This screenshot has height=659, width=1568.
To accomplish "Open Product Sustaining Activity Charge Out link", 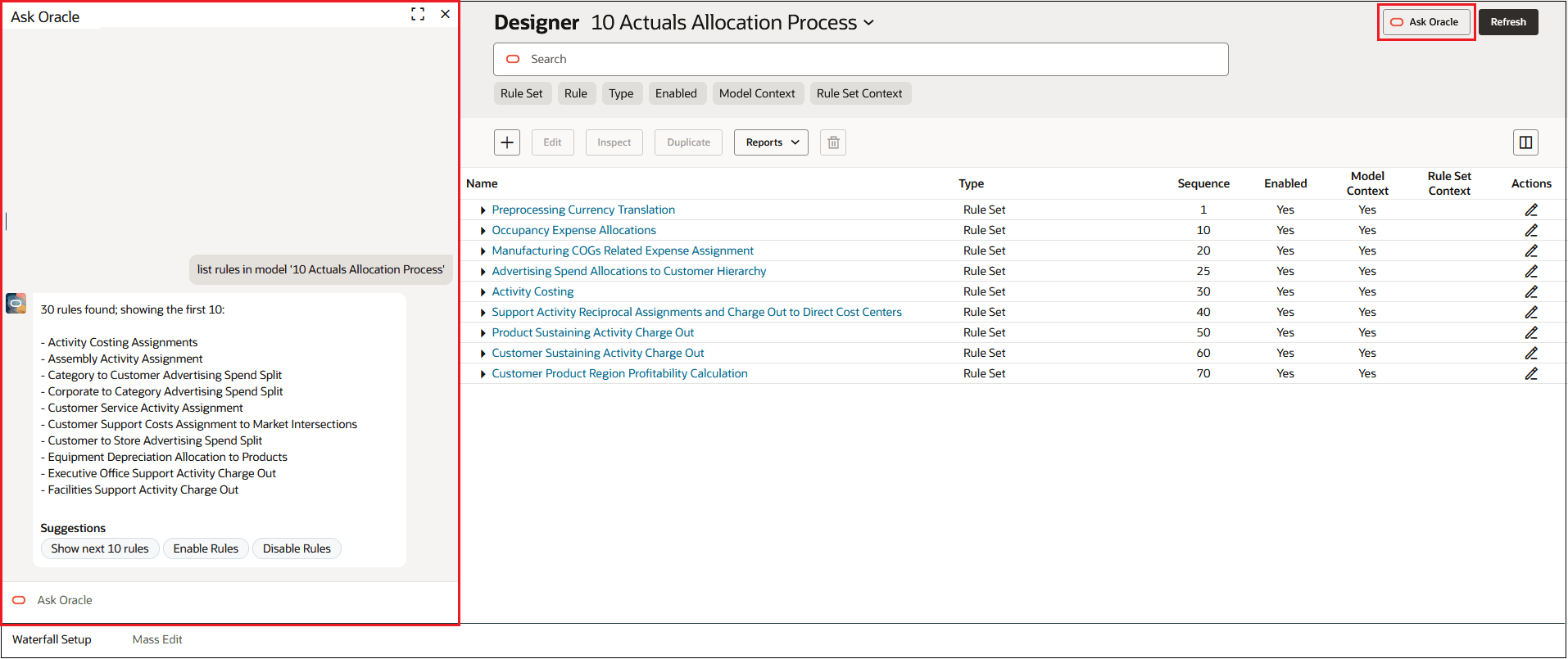I will [x=592, y=332].
